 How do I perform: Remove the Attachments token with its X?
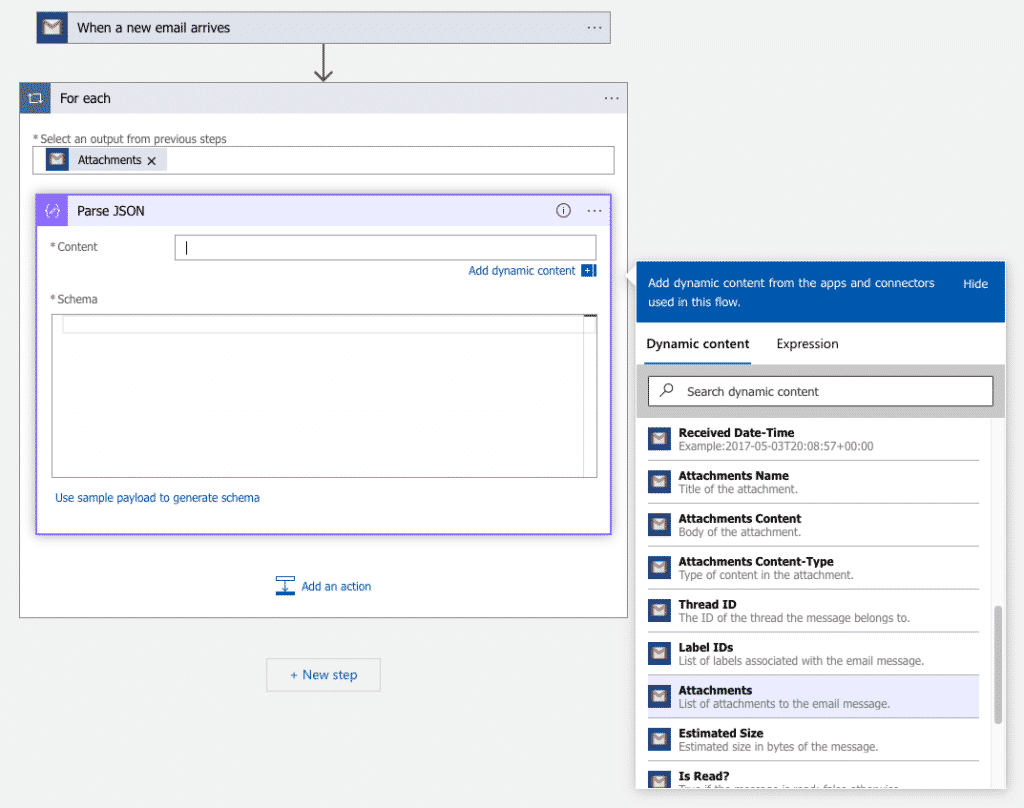[152, 161]
